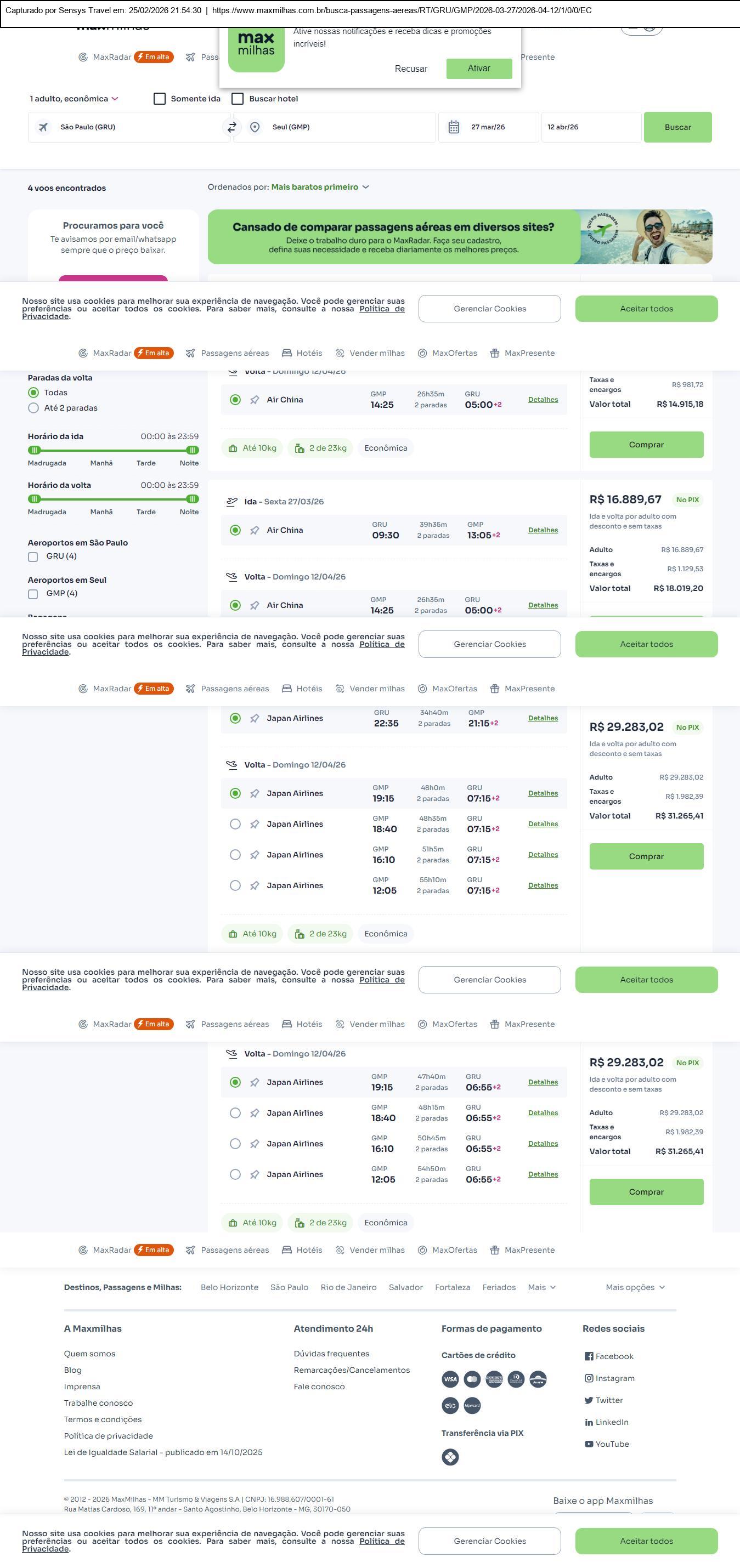
Task: Open the YouTube social media link
Action: (607, 1444)
